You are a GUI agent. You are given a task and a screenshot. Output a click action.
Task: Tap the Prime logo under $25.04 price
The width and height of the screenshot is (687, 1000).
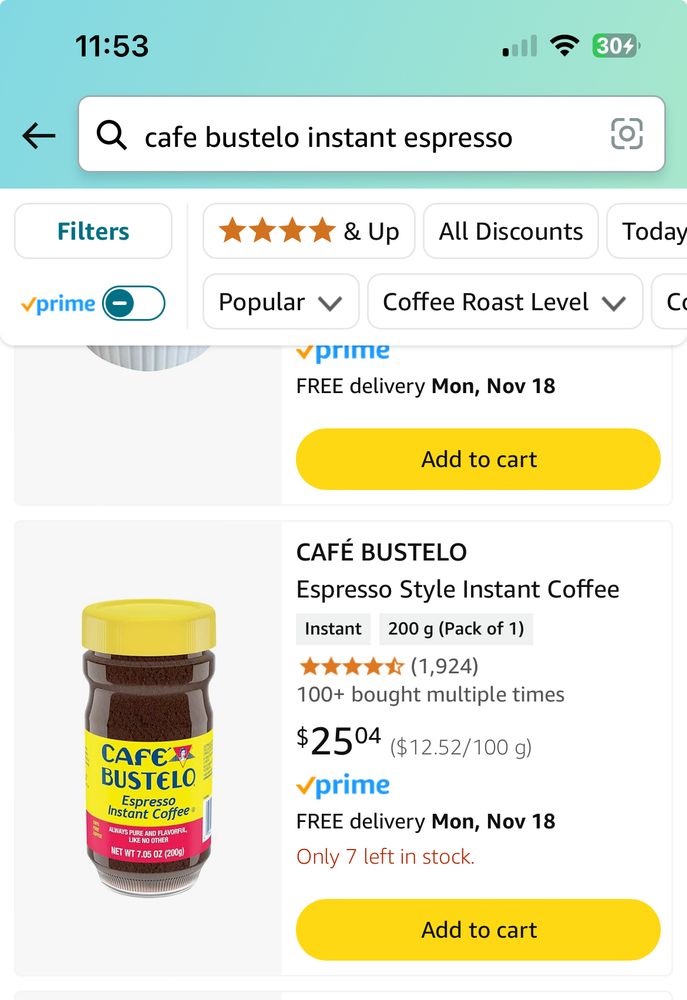(x=343, y=786)
